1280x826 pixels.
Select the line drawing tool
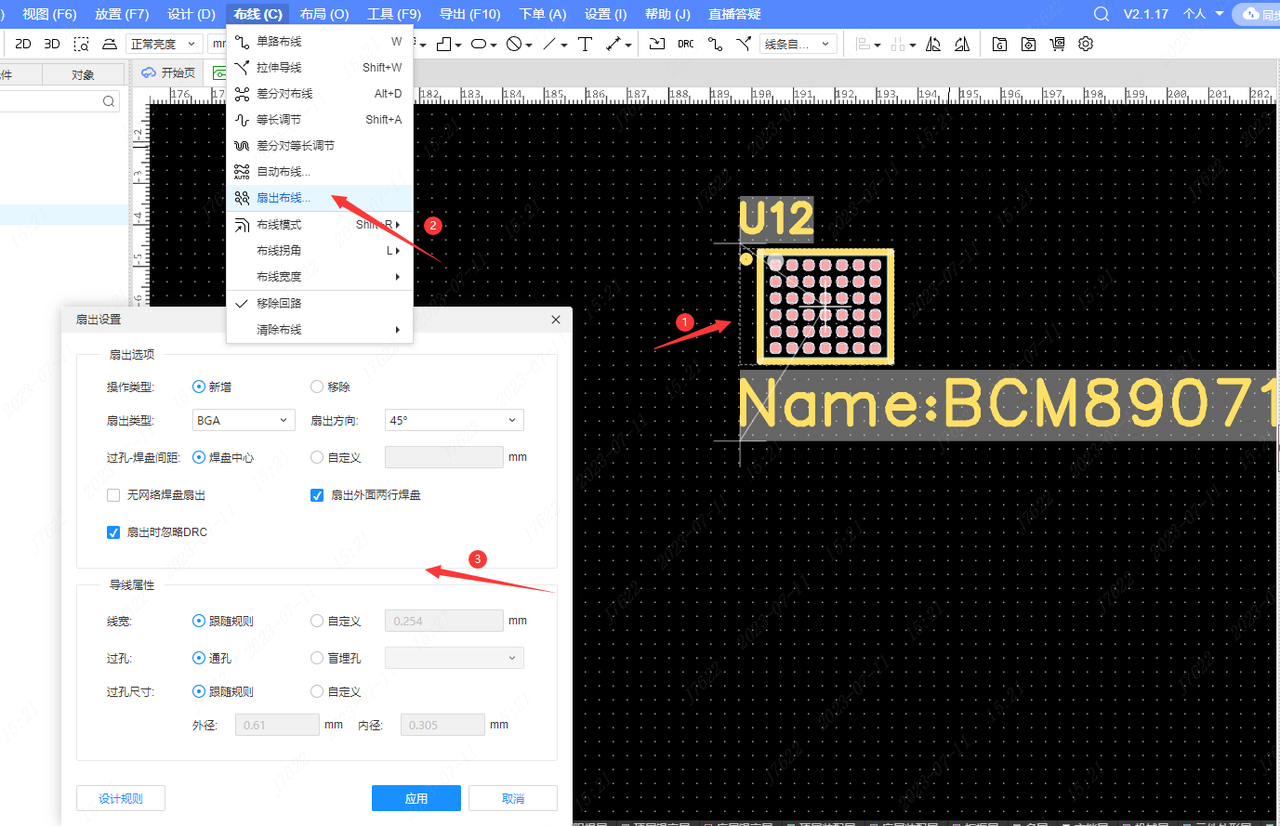click(550, 44)
